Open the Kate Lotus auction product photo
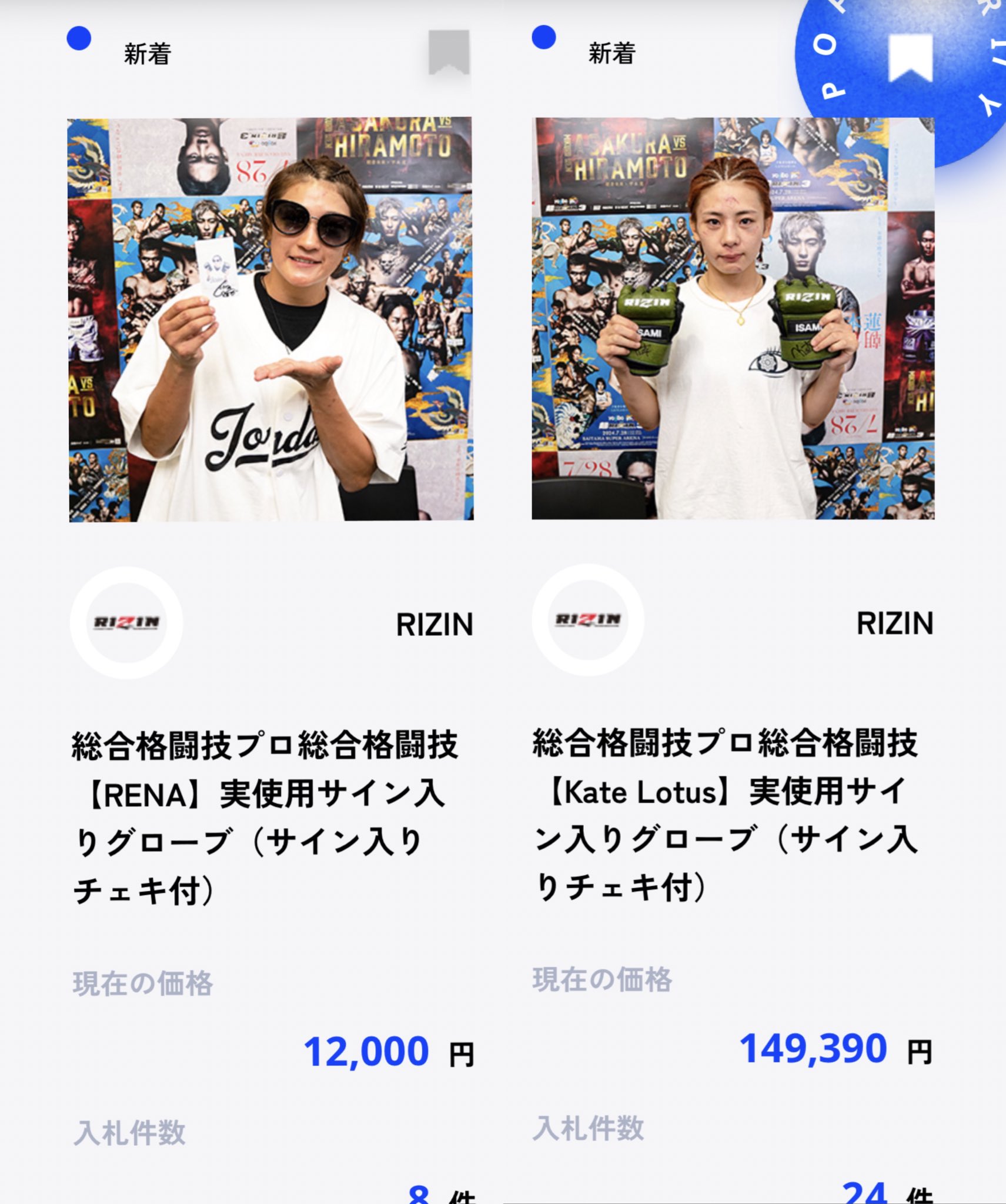The image size is (1006, 1204). [x=733, y=318]
